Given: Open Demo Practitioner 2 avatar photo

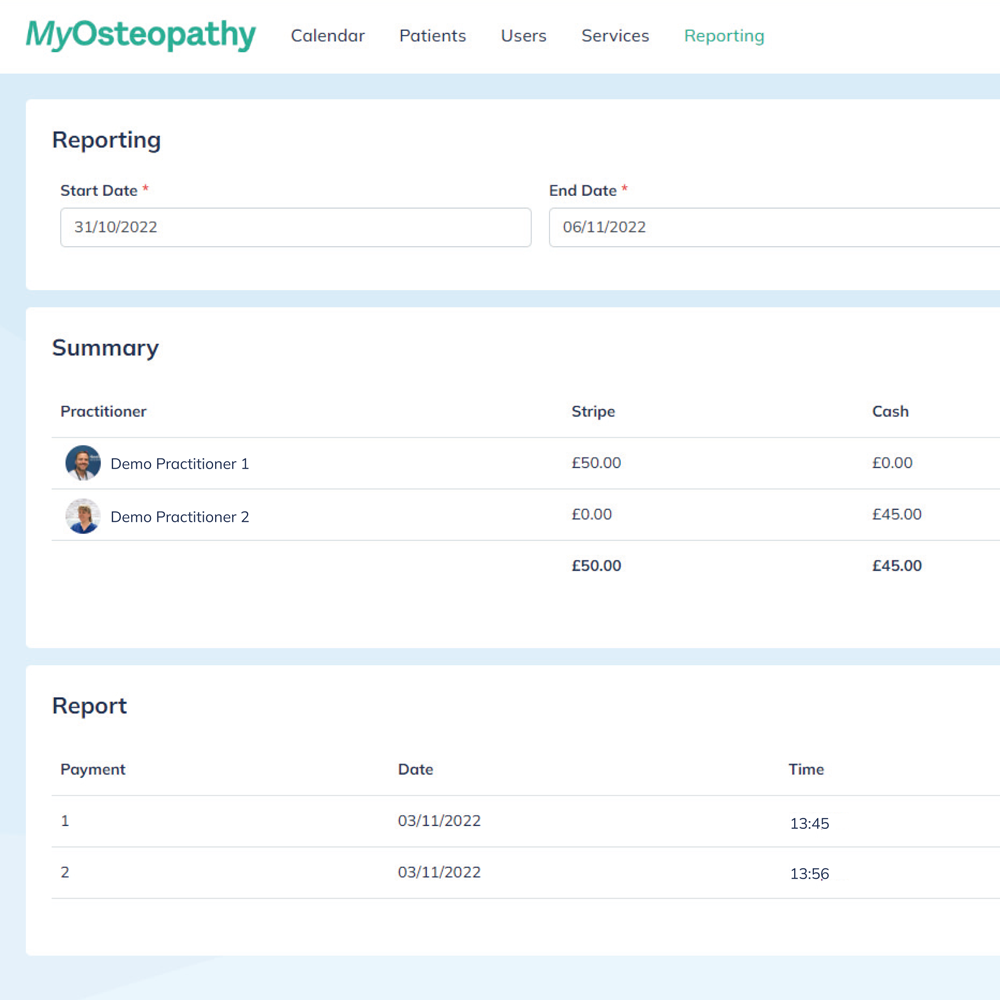Looking at the screenshot, I should click(x=83, y=516).
